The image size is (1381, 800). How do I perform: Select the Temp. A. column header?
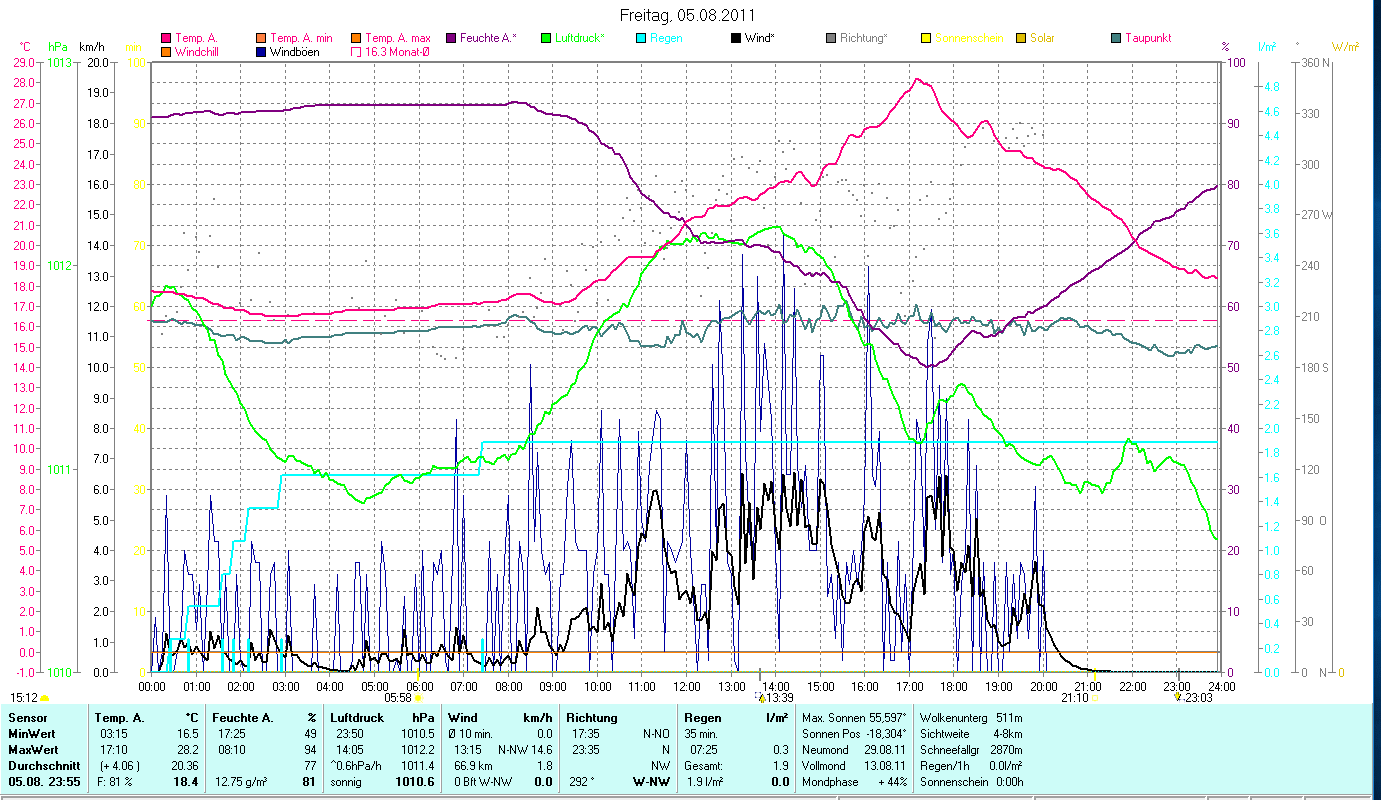point(120,718)
